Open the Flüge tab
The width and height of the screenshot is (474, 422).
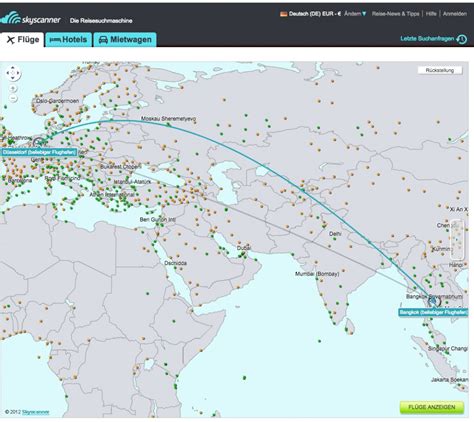(x=22, y=40)
